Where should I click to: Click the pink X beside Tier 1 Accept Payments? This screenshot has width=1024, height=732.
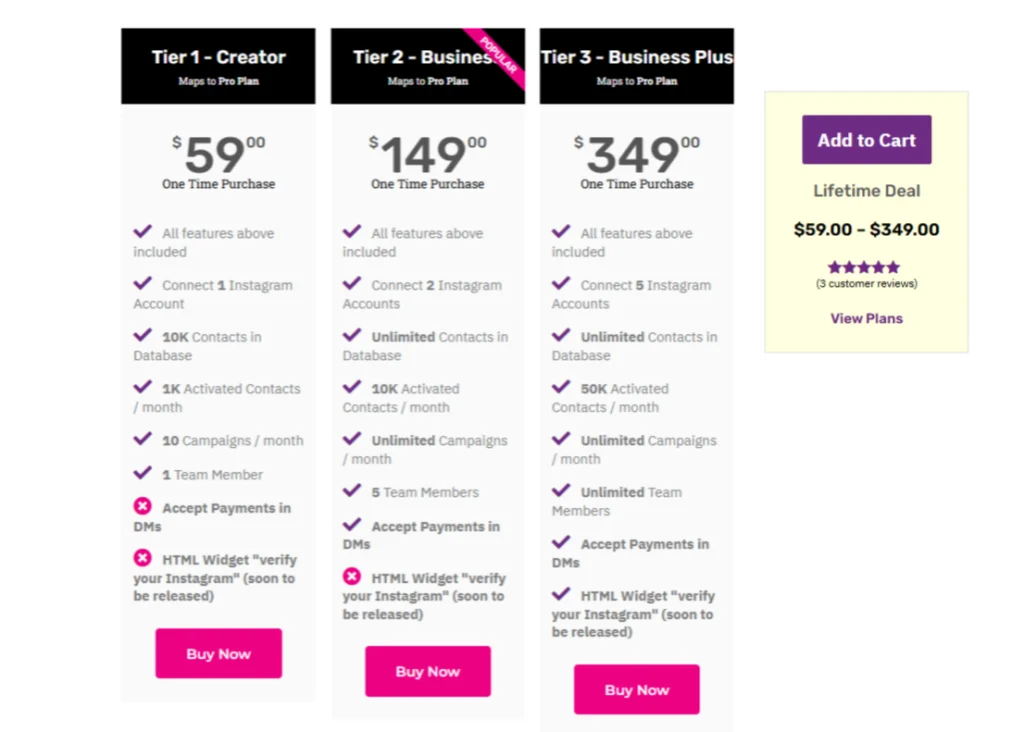pos(143,507)
